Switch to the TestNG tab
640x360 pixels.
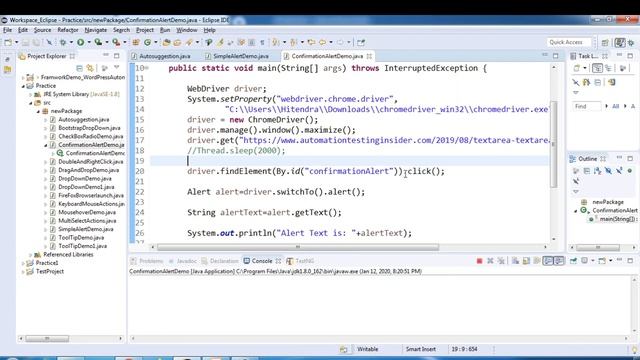300,261
